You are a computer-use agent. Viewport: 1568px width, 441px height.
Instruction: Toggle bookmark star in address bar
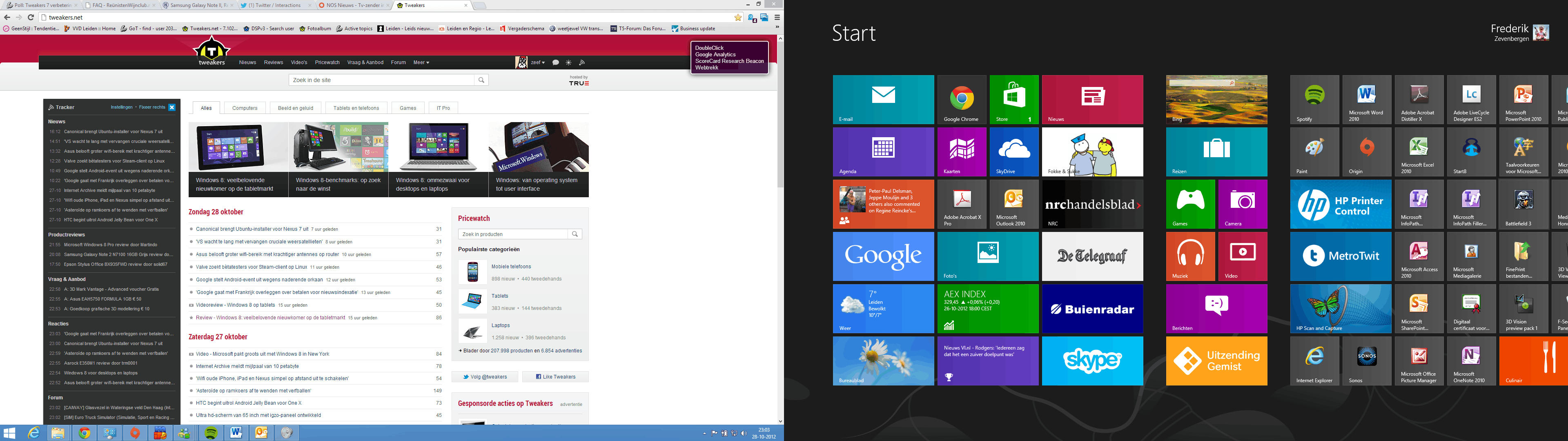[738, 18]
